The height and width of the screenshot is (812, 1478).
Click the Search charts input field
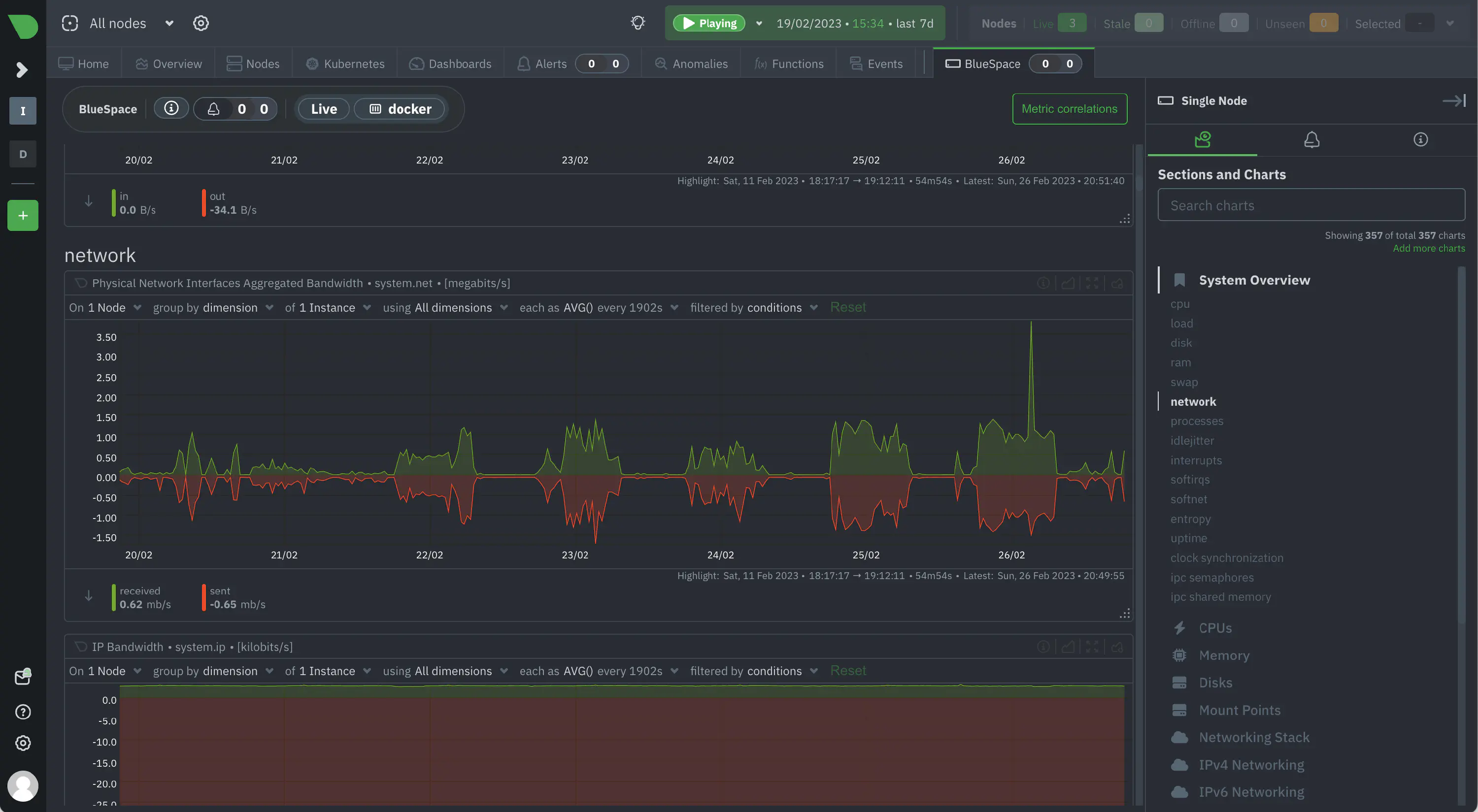tap(1310, 205)
